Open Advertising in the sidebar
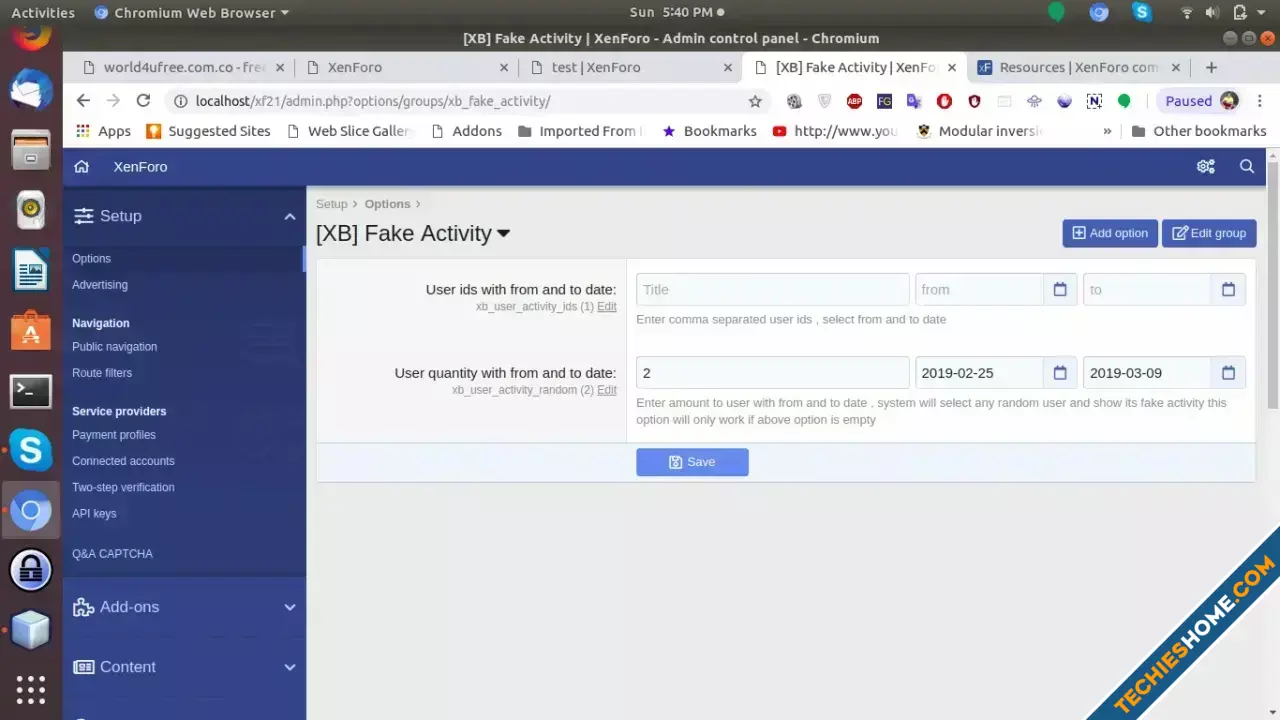The width and height of the screenshot is (1280, 720). pyautogui.click(x=100, y=285)
